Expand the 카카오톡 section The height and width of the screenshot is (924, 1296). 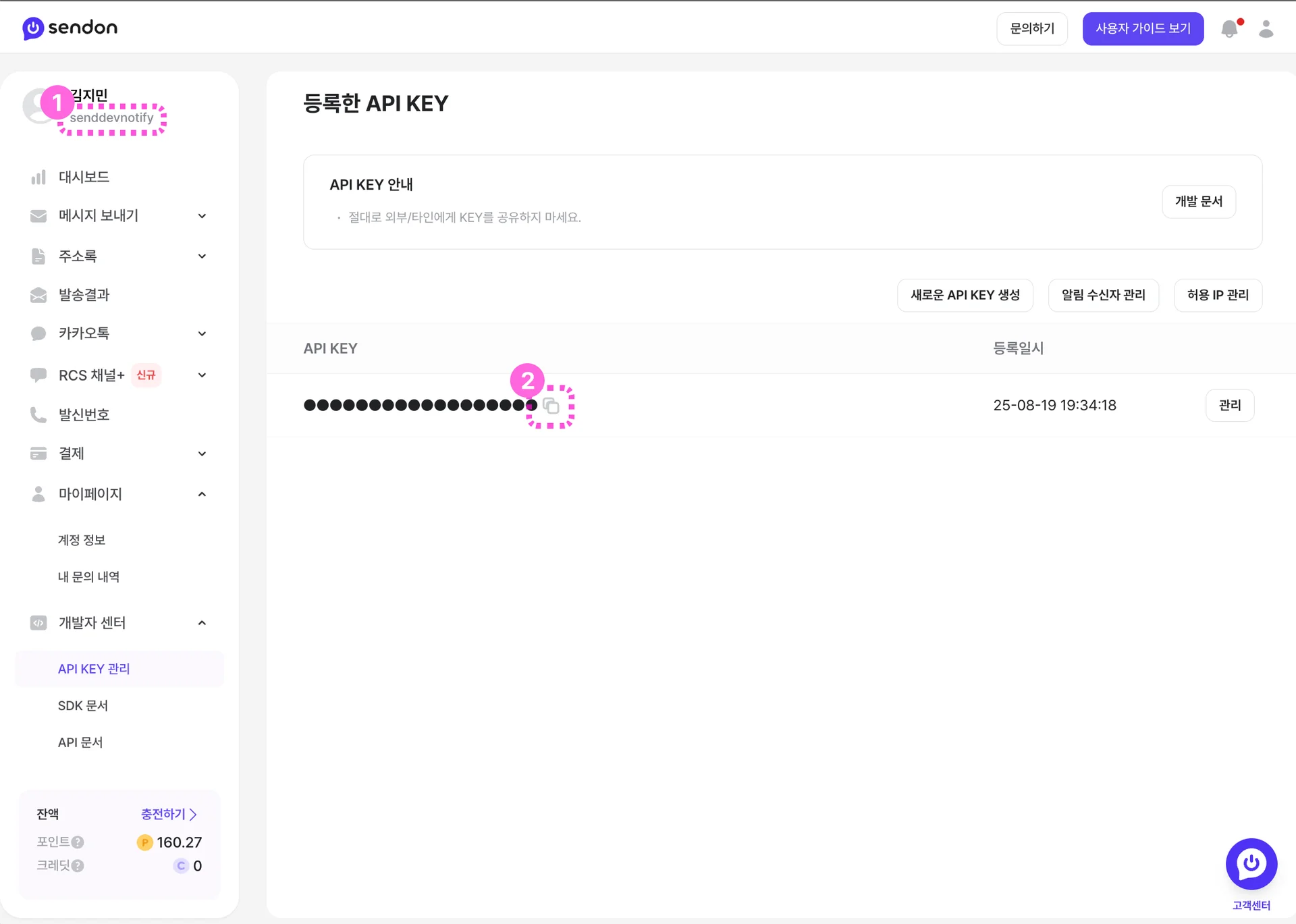click(x=84, y=333)
